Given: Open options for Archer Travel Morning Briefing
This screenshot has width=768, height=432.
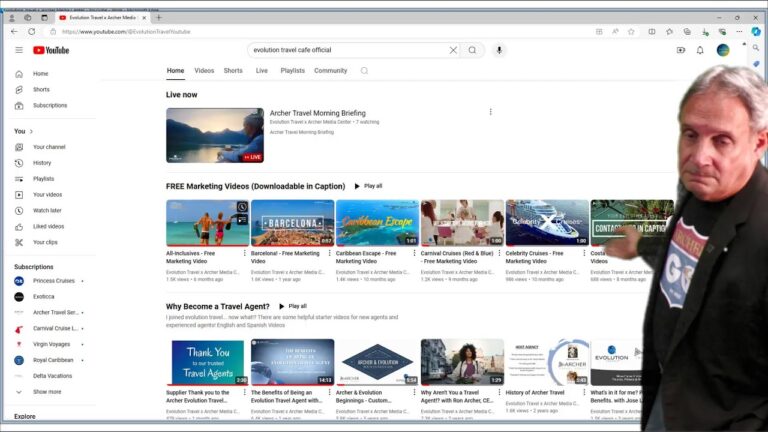Looking at the screenshot, I should coord(490,112).
